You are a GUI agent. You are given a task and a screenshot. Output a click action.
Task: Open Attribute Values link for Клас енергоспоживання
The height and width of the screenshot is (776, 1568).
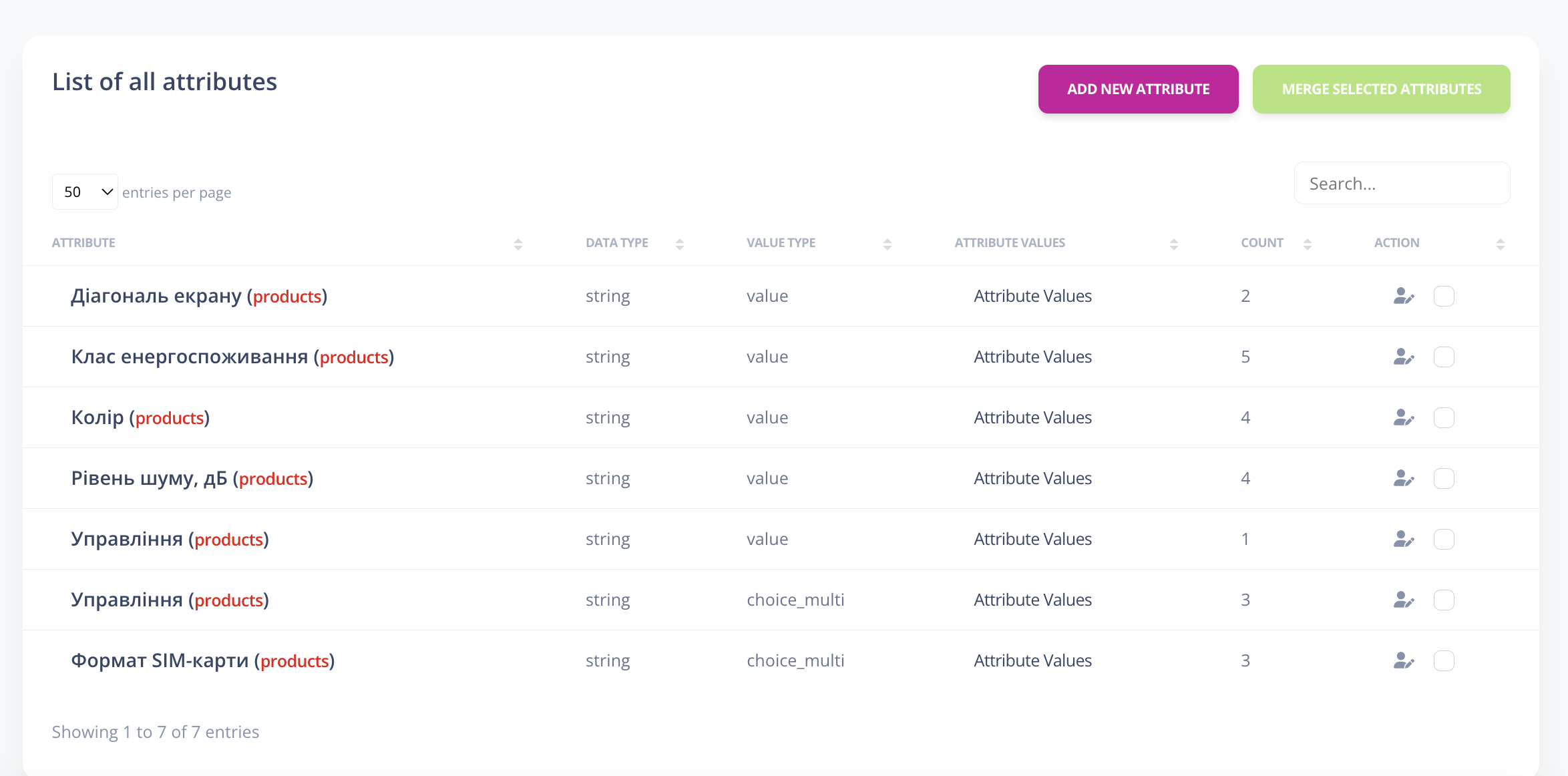[x=1032, y=357]
